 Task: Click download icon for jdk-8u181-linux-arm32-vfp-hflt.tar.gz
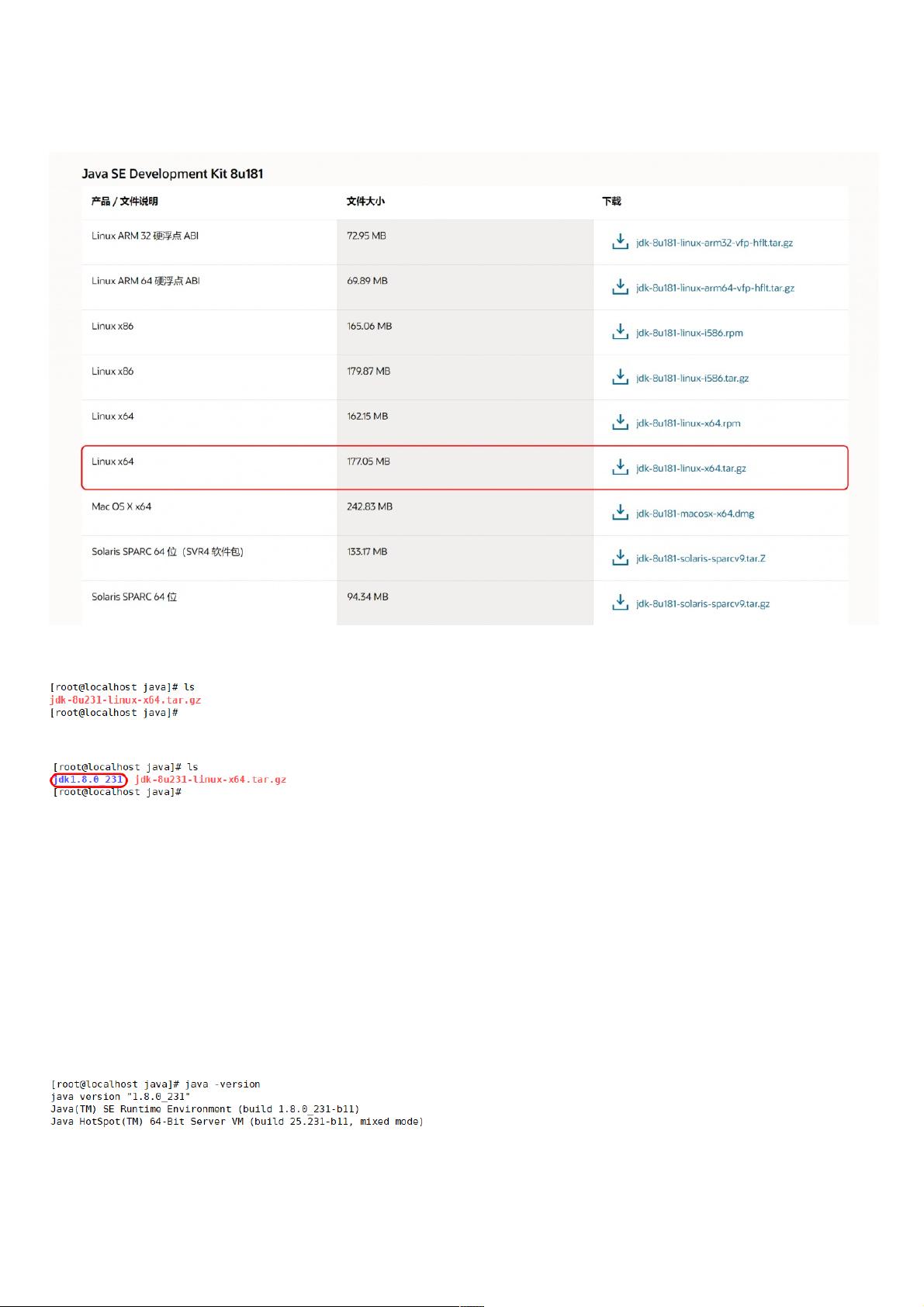coord(620,242)
